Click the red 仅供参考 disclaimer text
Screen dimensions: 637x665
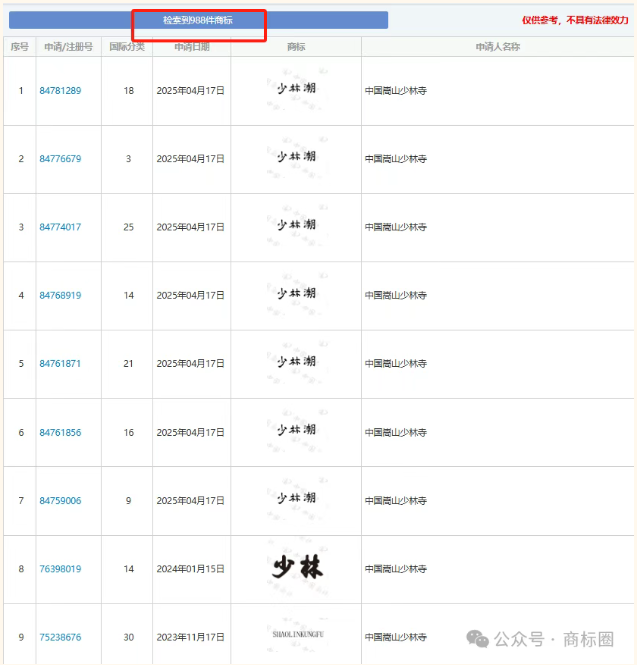[x=575, y=20]
